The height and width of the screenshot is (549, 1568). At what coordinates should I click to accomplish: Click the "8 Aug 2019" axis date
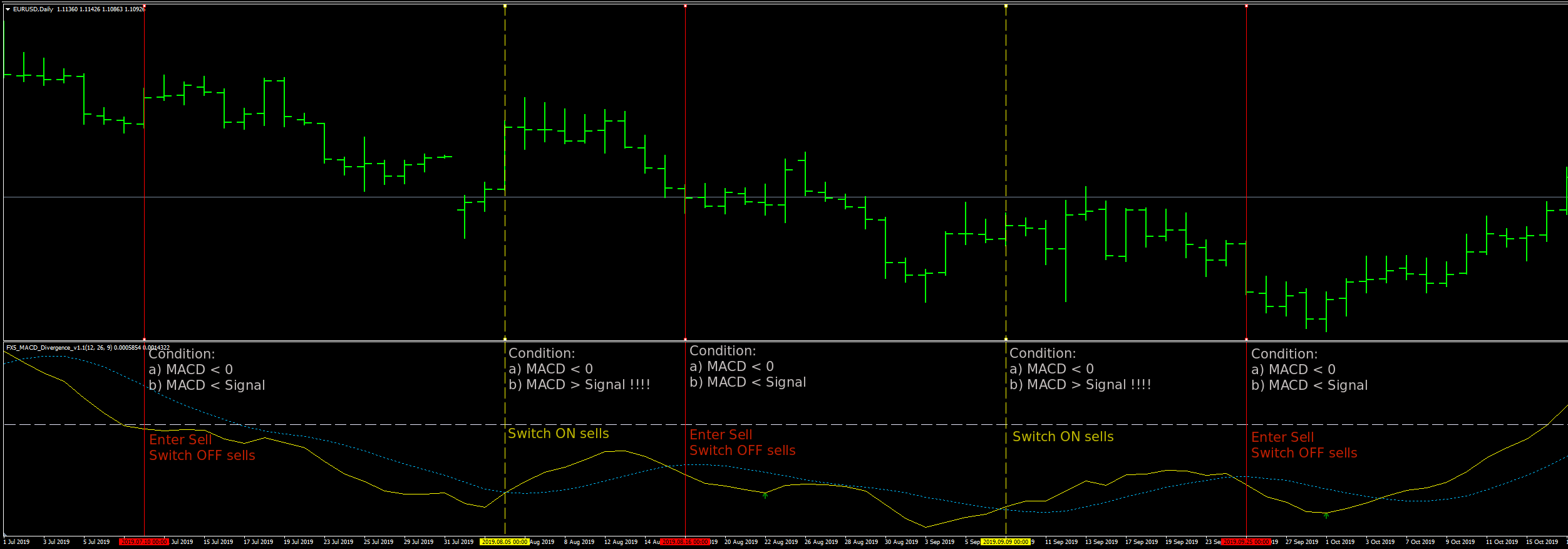click(x=579, y=541)
